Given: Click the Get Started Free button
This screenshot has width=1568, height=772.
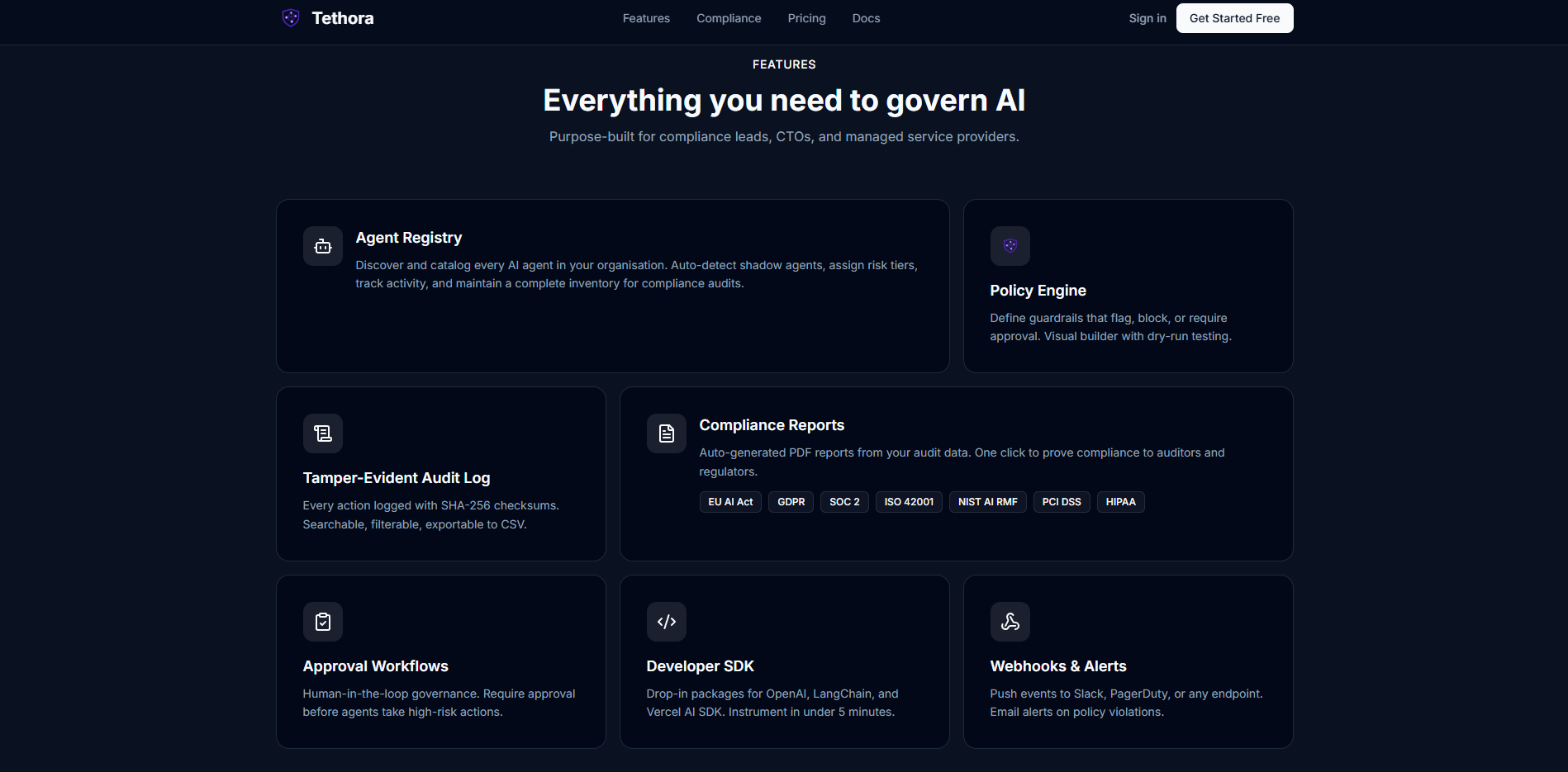Looking at the screenshot, I should tap(1234, 17).
